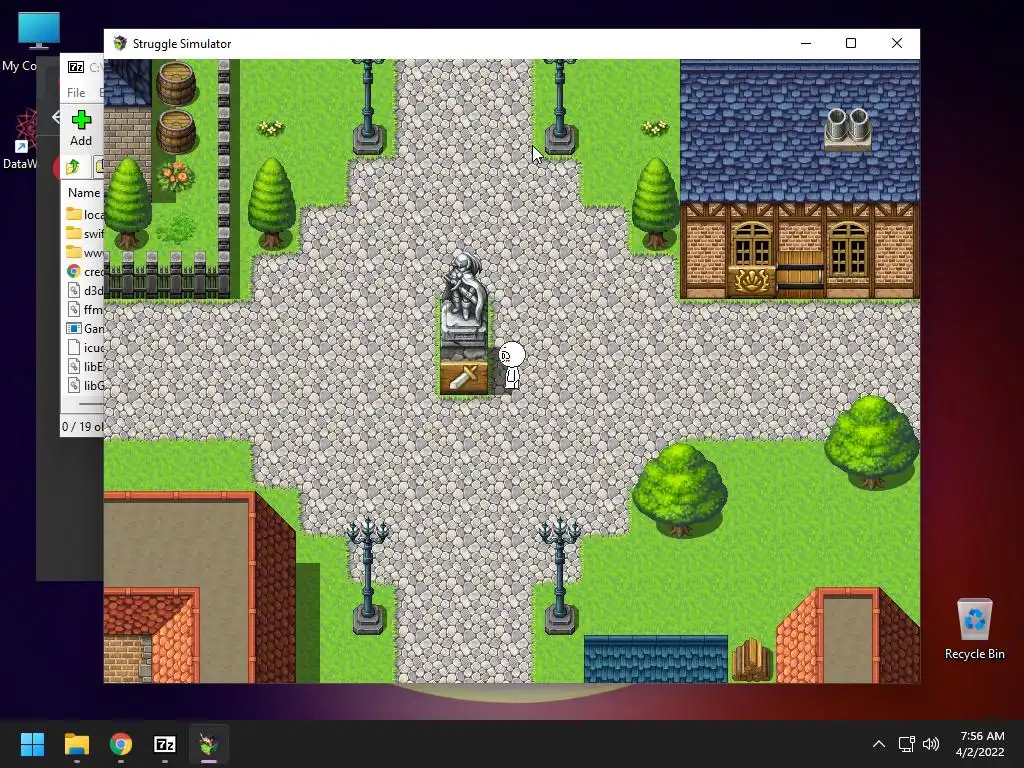Open the Windows Start menu

pos(32,744)
